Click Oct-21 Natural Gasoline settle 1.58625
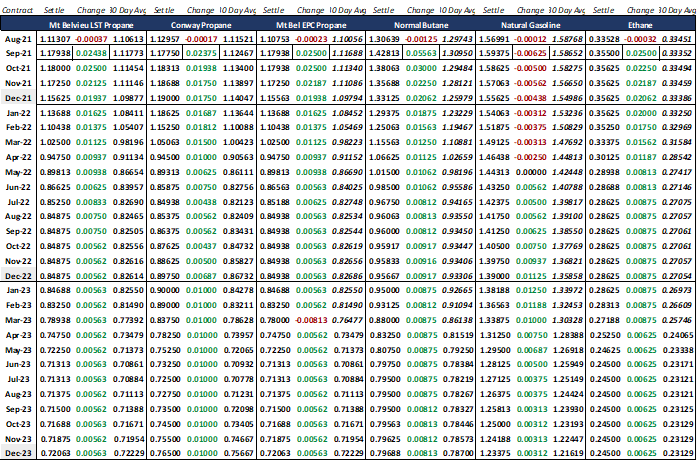The width and height of the screenshot is (697, 461). (x=495, y=68)
